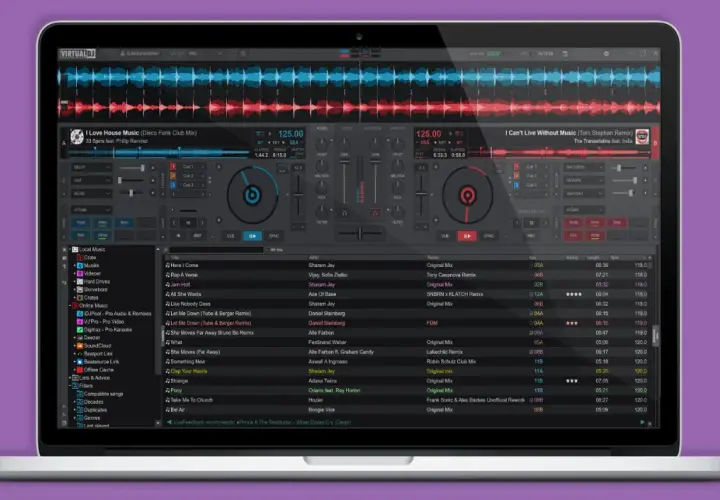Click the red right jog wheel center

pyautogui.click(x=467, y=195)
